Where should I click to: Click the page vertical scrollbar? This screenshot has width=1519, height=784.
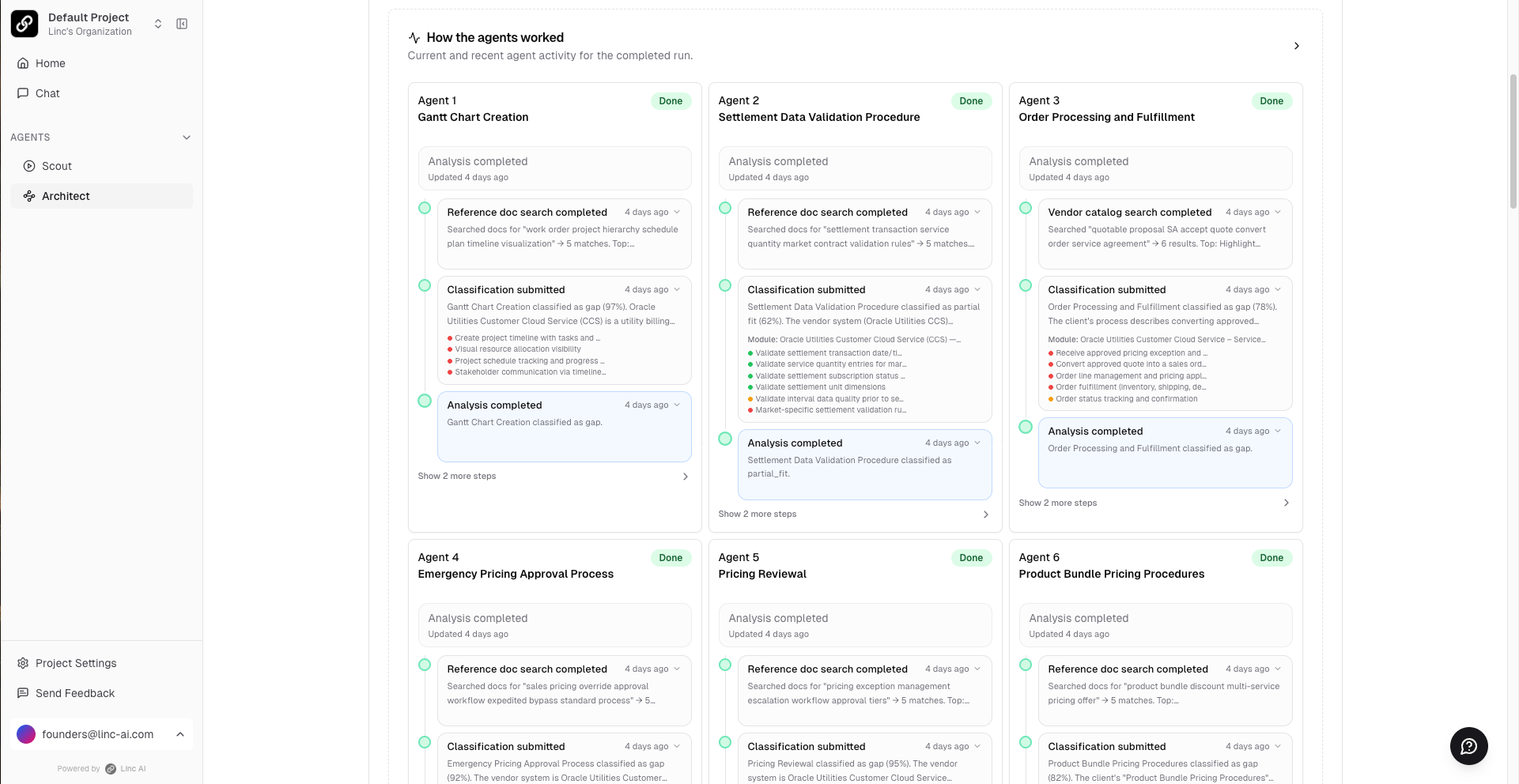click(x=1513, y=142)
